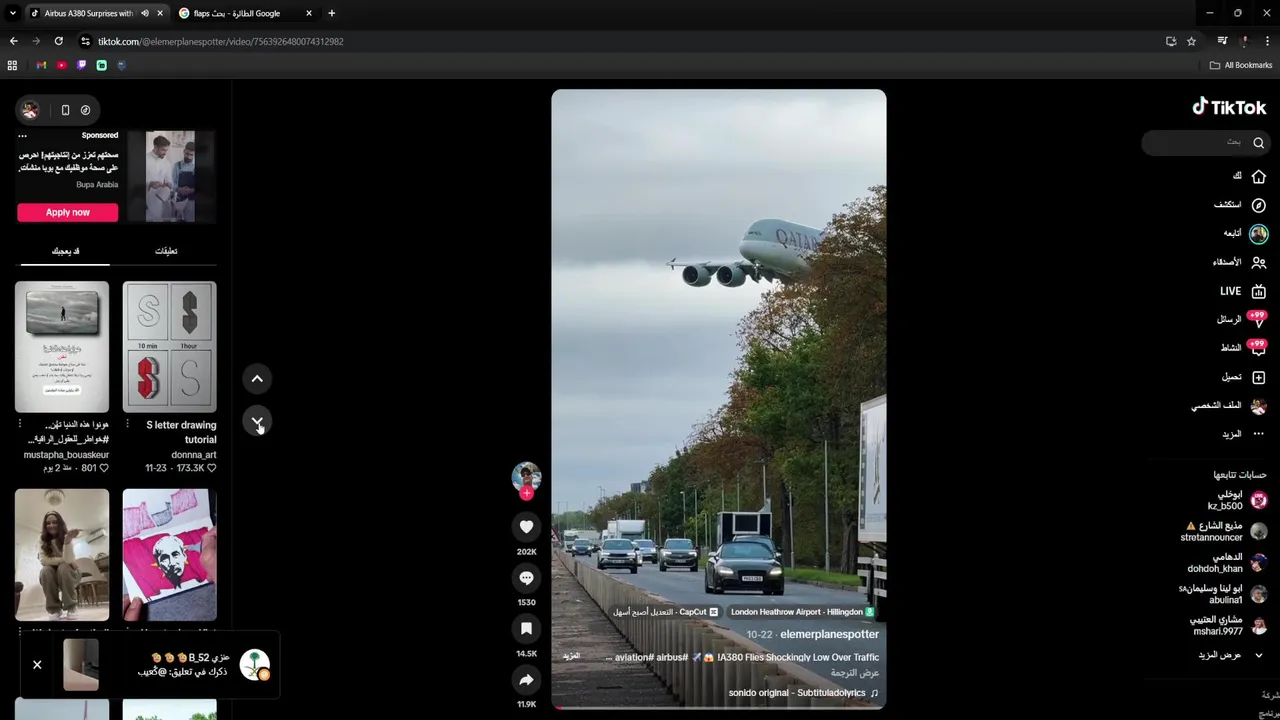Image resolution: width=1280 pixels, height=720 pixels.
Task: Click the install app icon in the address bar
Action: (x=1171, y=41)
